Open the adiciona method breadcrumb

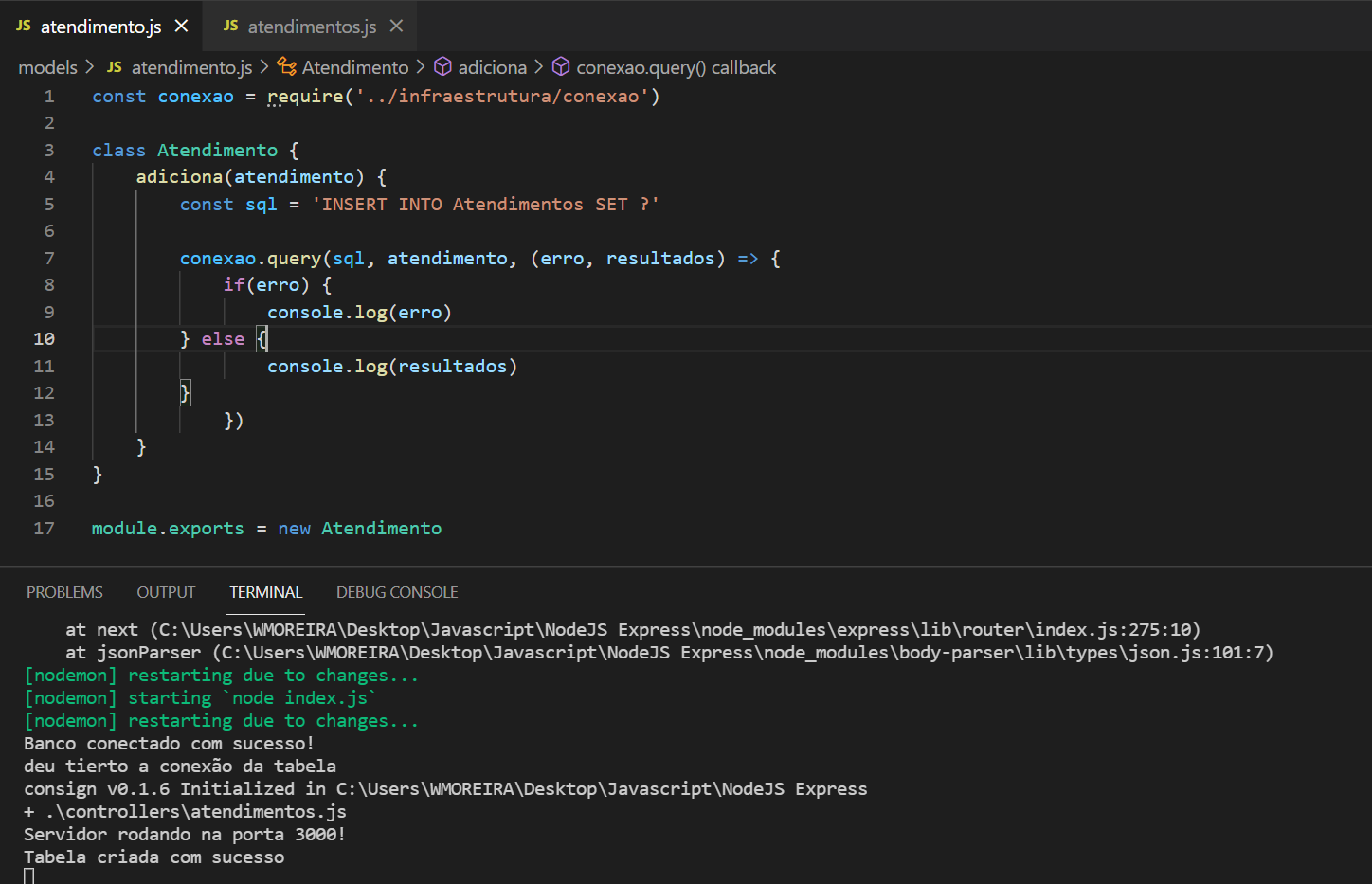point(493,67)
